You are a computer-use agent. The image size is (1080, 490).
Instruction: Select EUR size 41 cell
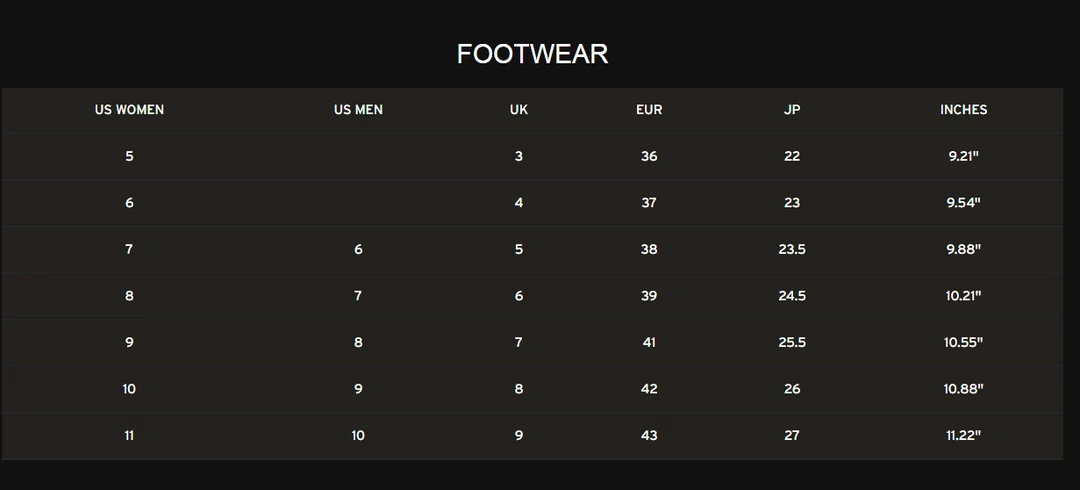[x=649, y=342]
